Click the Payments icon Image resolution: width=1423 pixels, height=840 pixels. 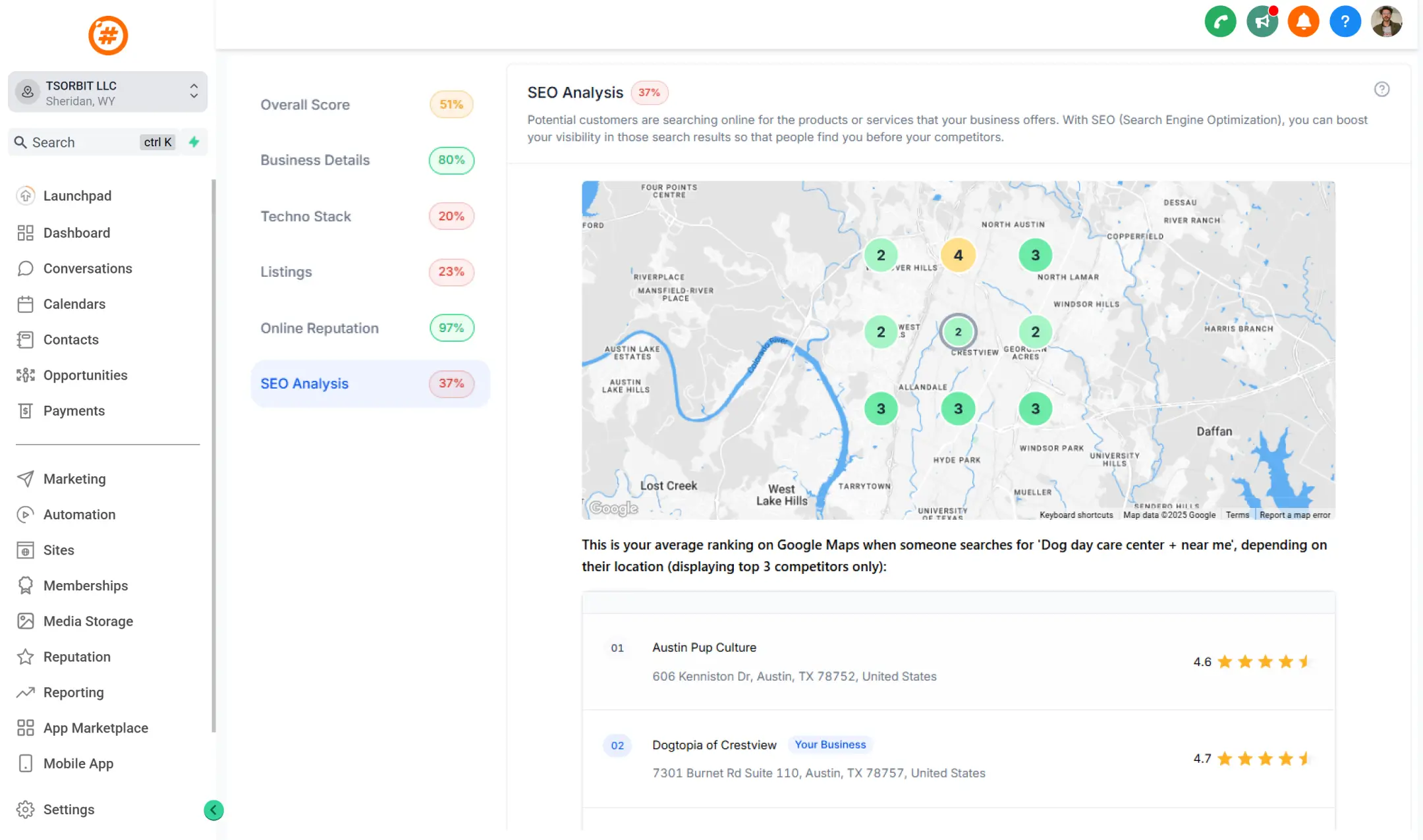tap(25, 410)
